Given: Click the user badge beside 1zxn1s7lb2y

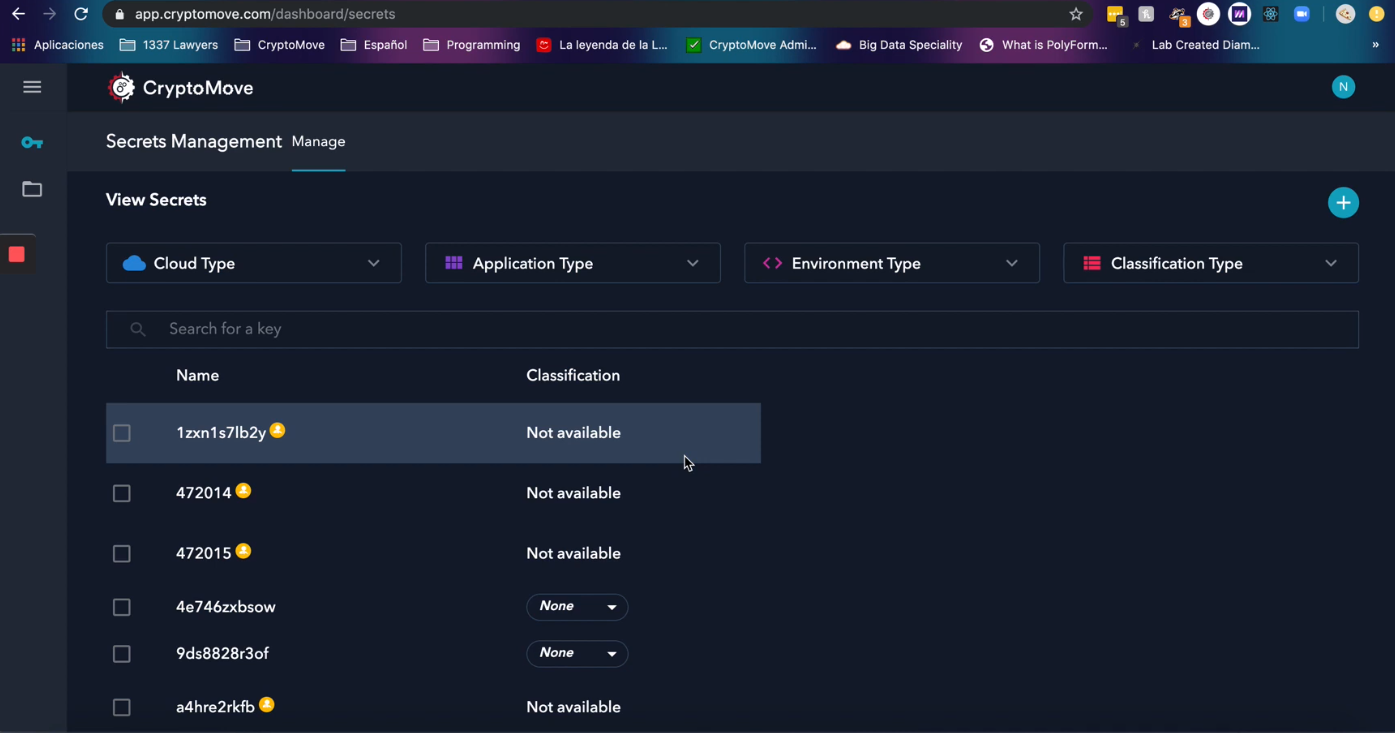Looking at the screenshot, I should pos(278,430).
